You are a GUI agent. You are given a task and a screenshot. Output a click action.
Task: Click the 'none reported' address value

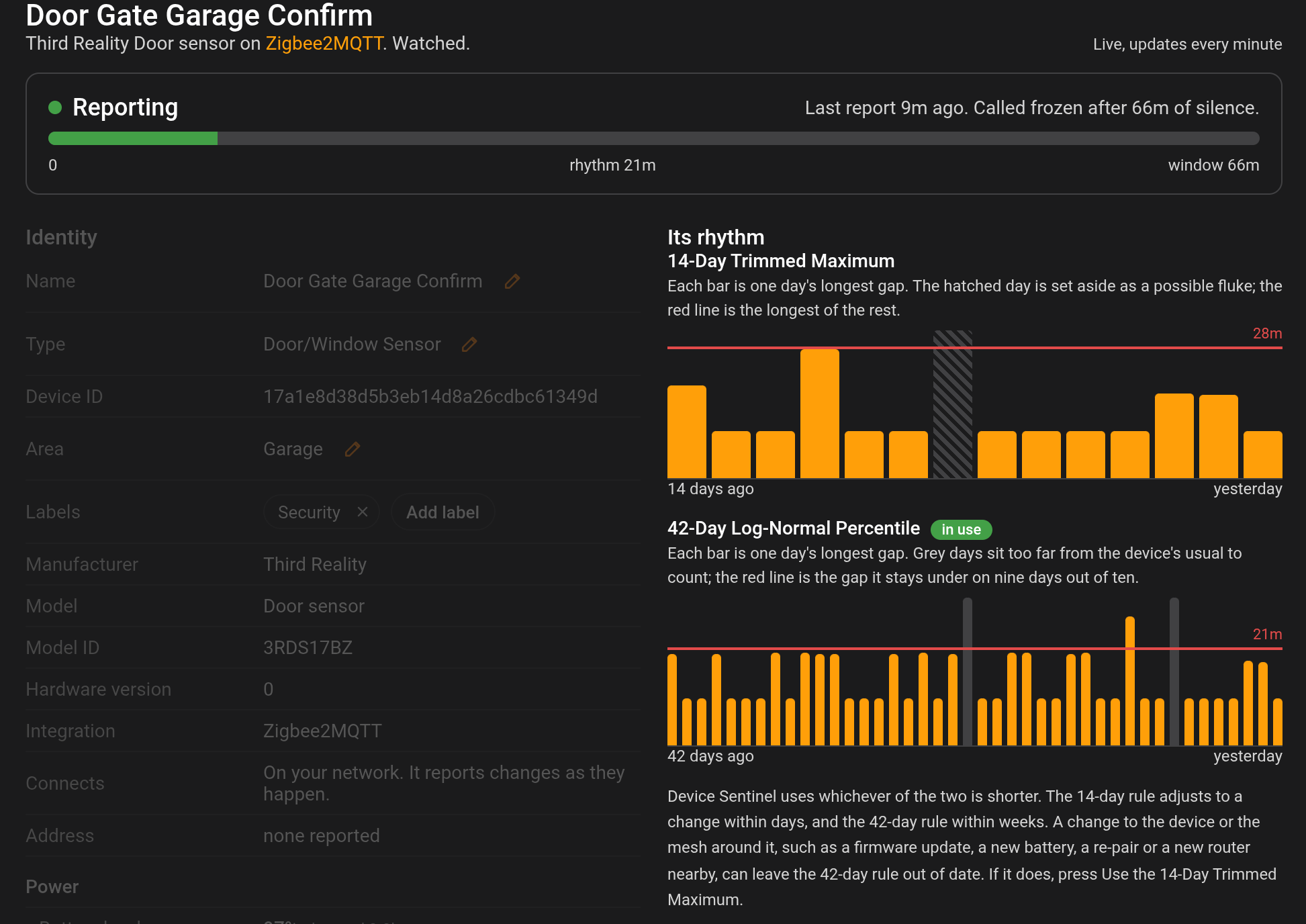322,836
